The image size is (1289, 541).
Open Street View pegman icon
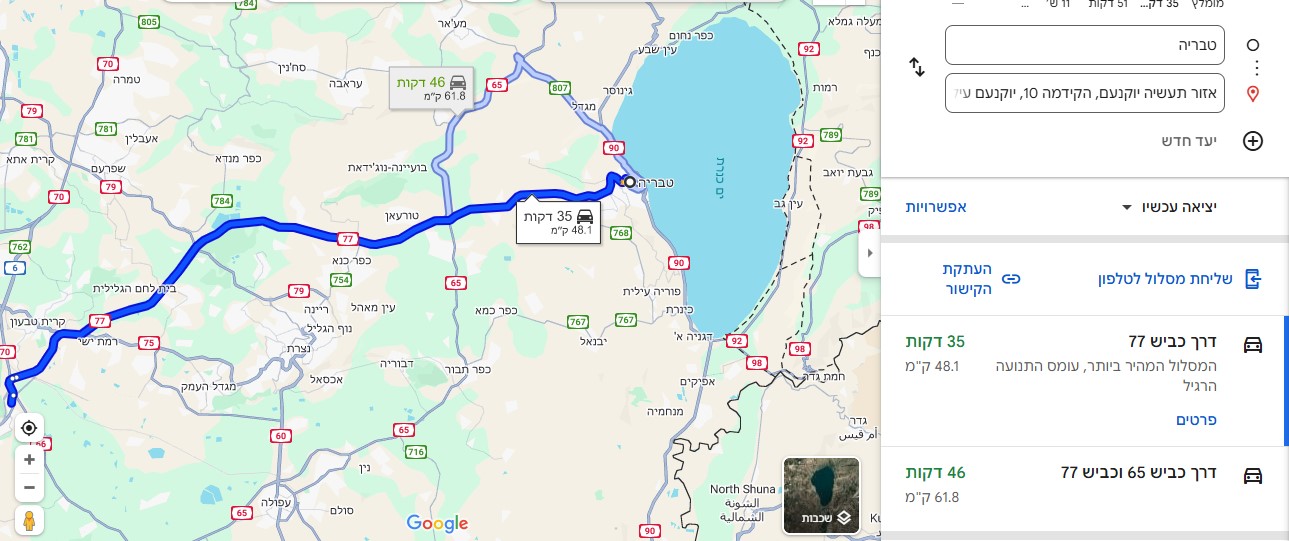pyautogui.click(x=29, y=521)
